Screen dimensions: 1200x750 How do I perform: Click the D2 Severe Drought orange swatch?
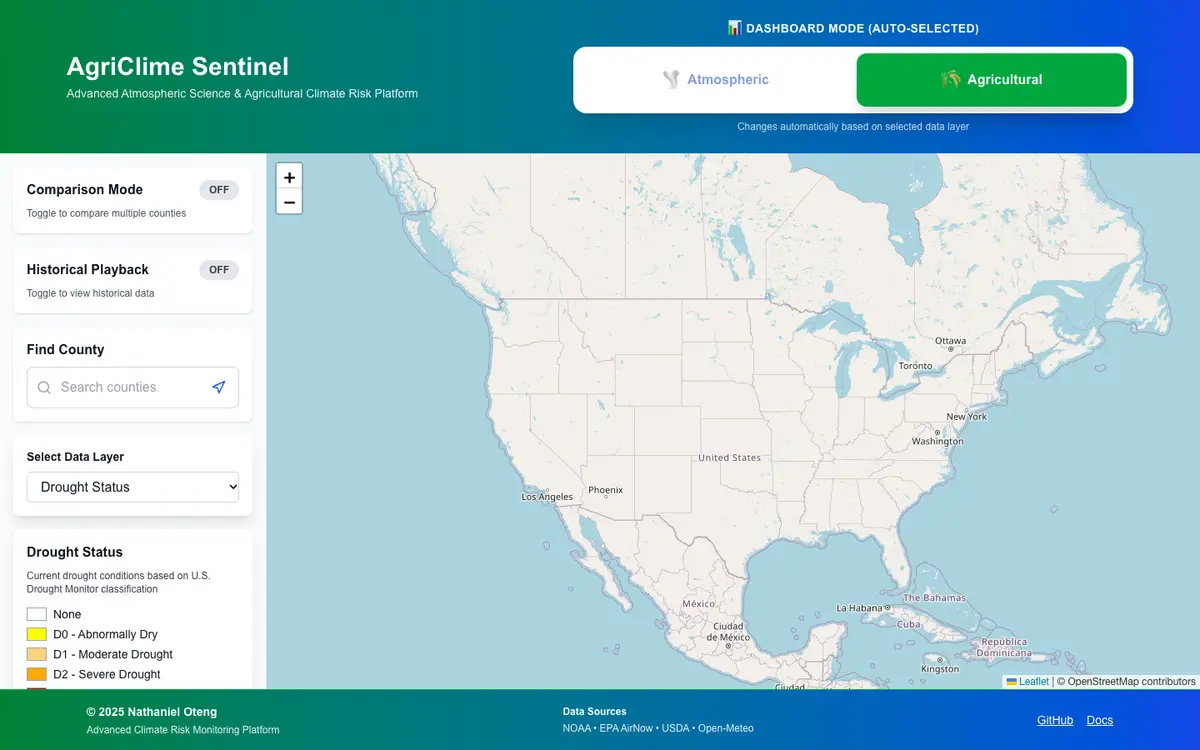pyautogui.click(x=37, y=674)
